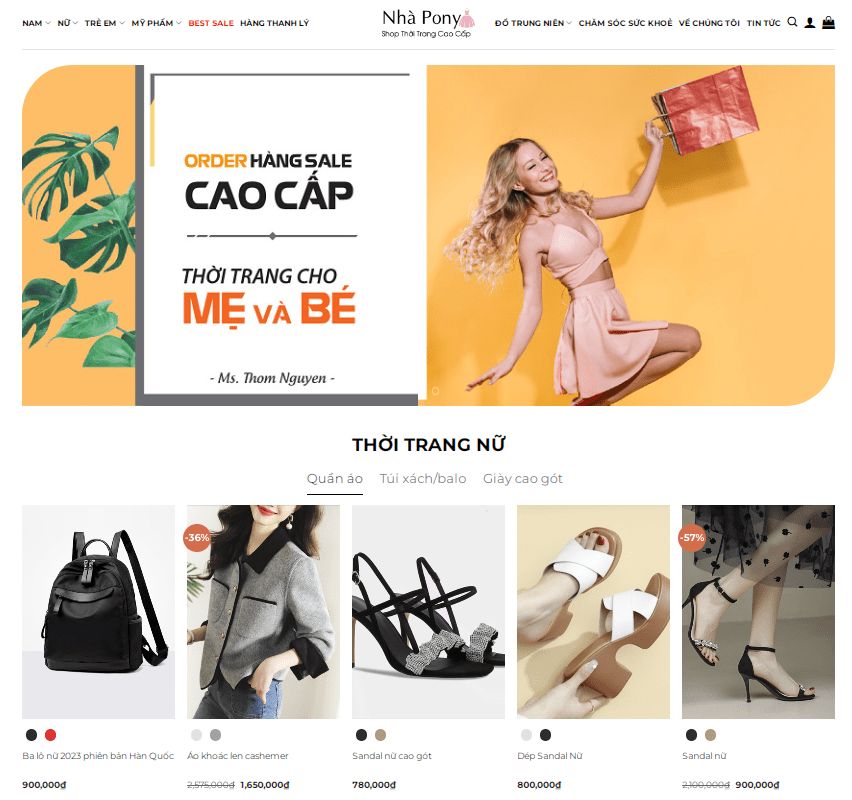The image size is (852, 800).
Task: Choose beige swatch under Sandal nữ cao gót
Action: [x=380, y=735]
